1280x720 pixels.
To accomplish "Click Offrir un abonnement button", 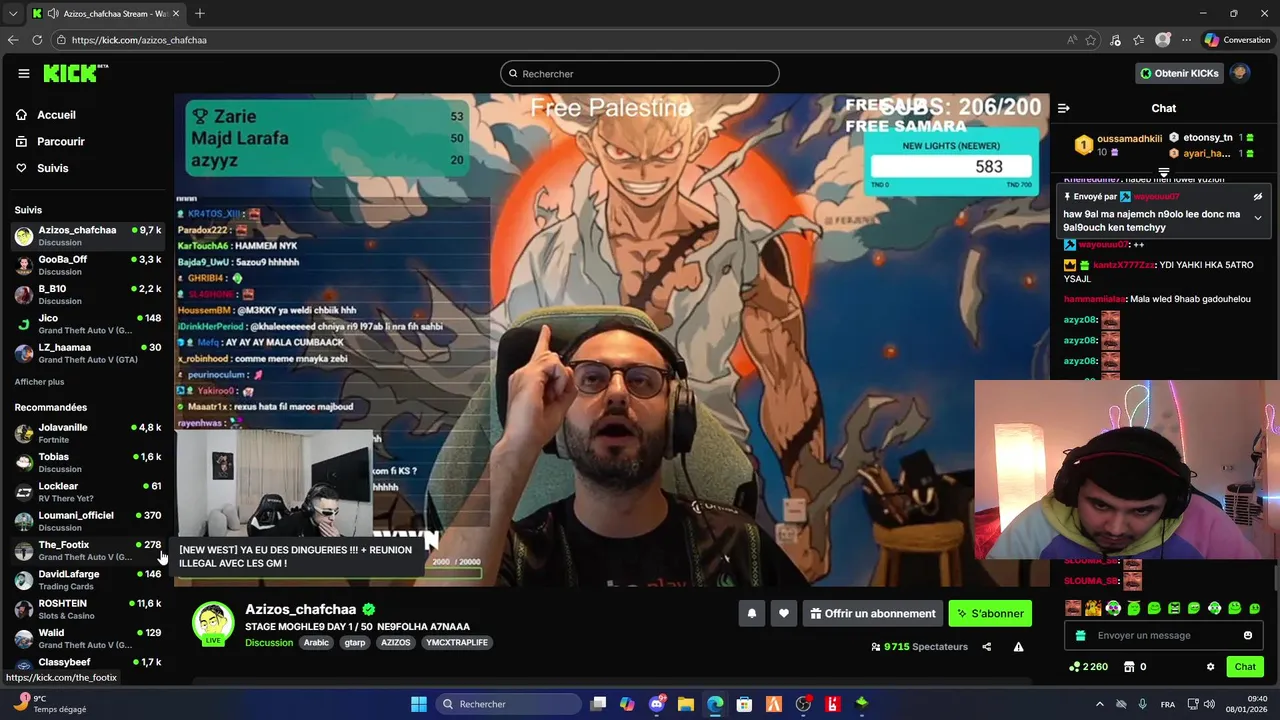I will tap(873, 614).
